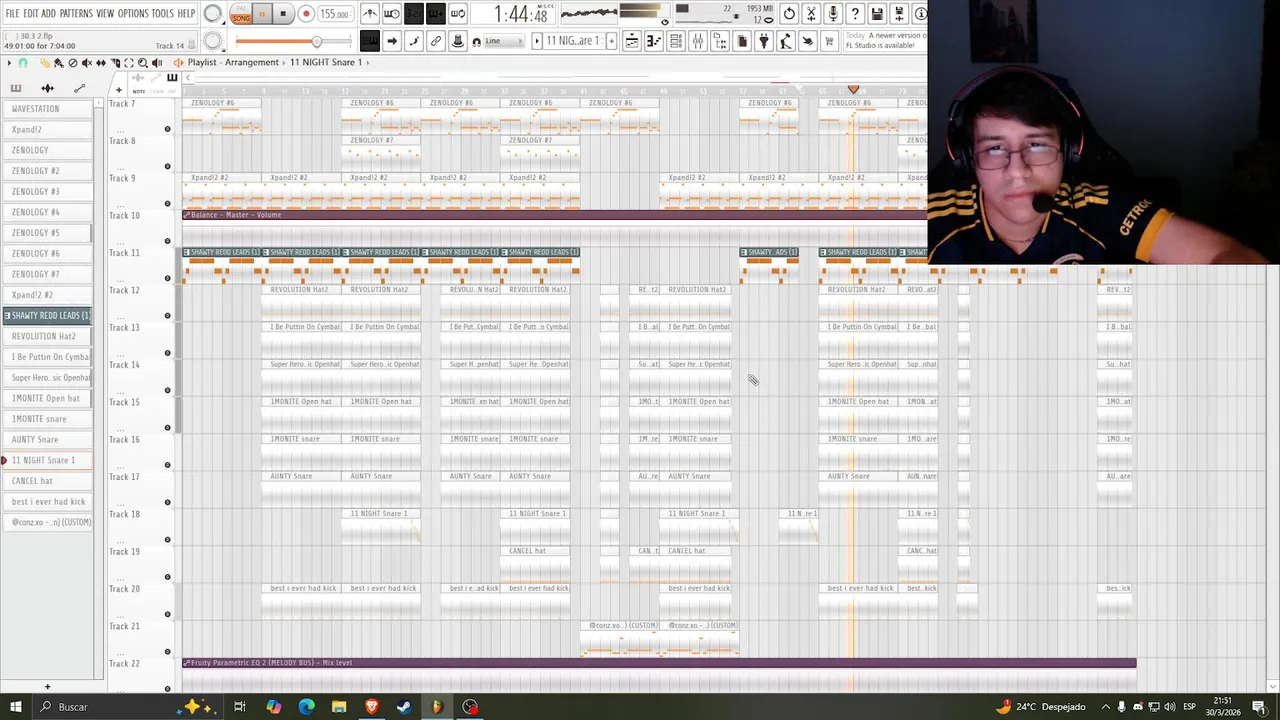Click the project info icon

coord(921,14)
